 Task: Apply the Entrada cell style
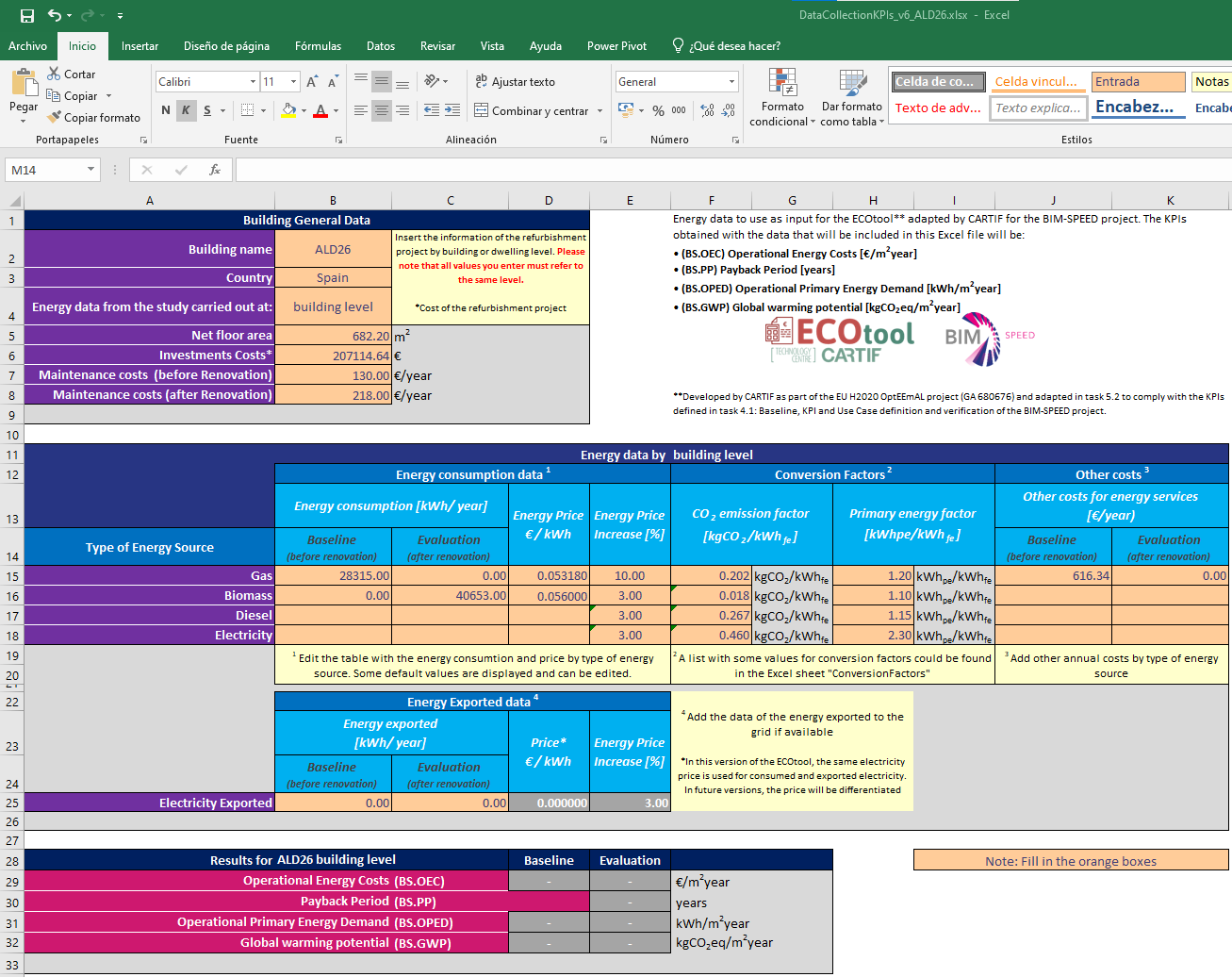pyautogui.click(x=1138, y=82)
